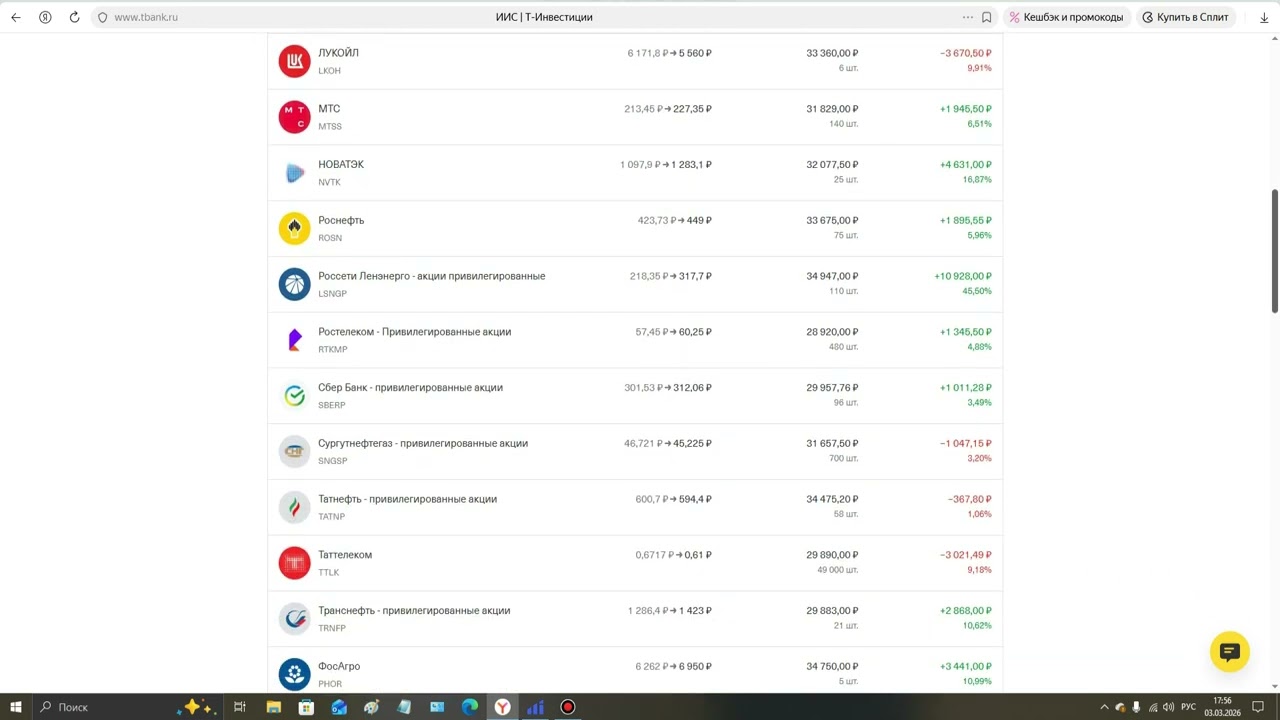Open Task View on taskbar
Screen dimensions: 1280x720
[240, 707]
